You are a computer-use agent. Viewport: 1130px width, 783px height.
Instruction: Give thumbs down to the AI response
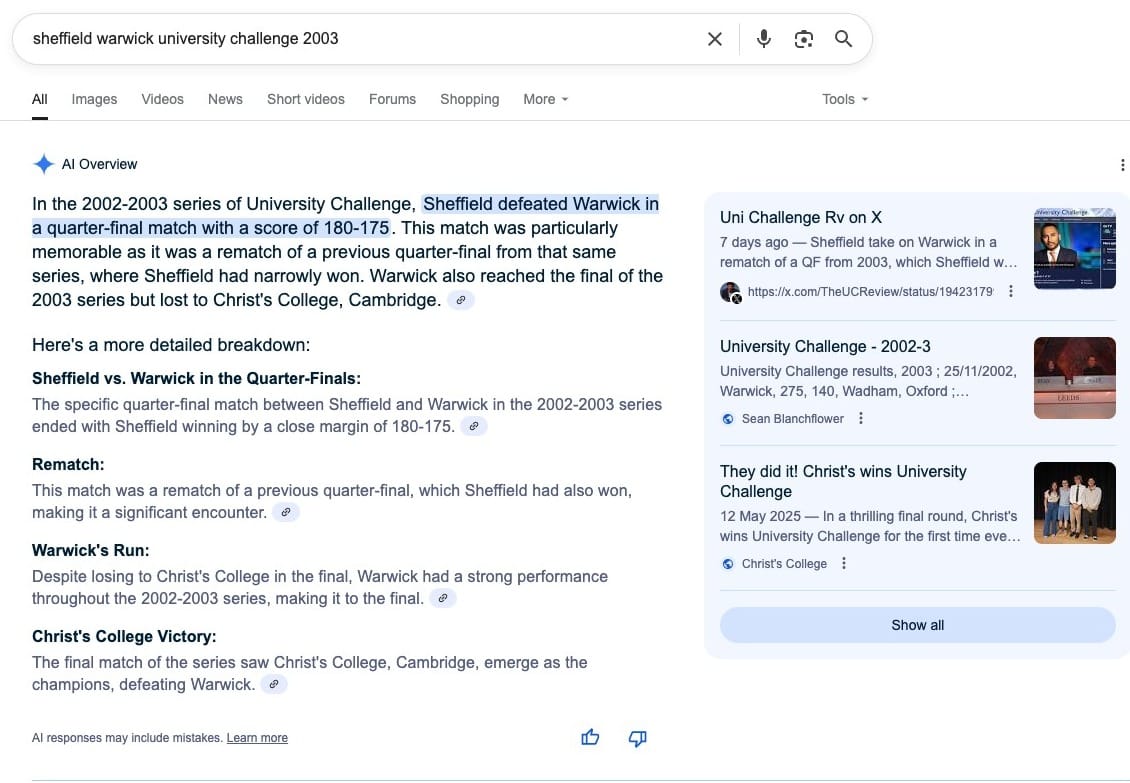pos(638,738)
